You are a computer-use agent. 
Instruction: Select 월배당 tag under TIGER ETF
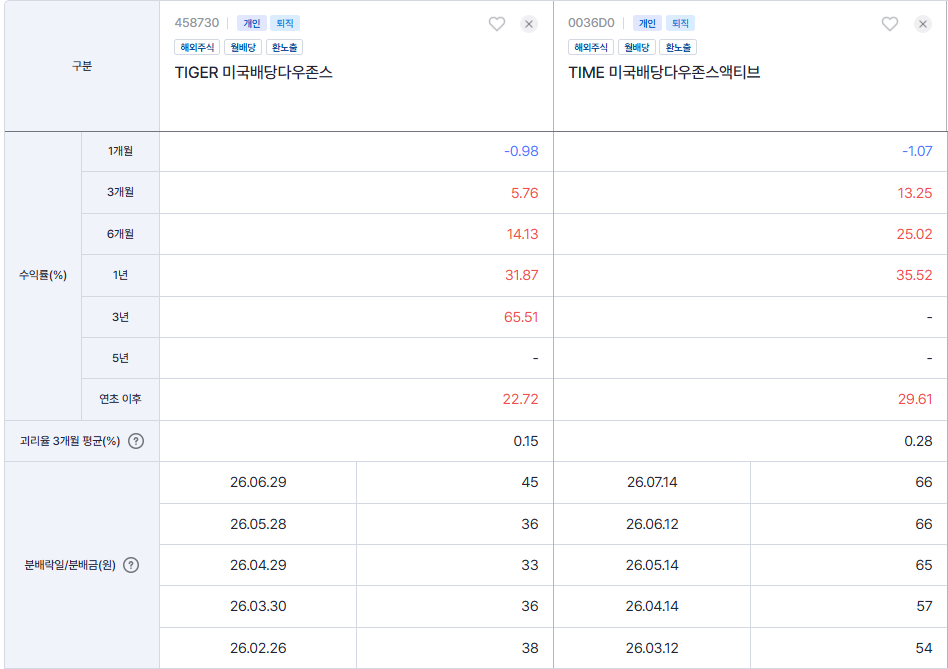click(243, 47)
